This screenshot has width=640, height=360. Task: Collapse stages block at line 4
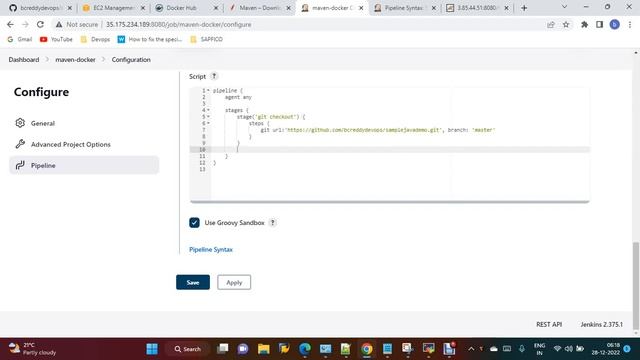tap(208, 110)
